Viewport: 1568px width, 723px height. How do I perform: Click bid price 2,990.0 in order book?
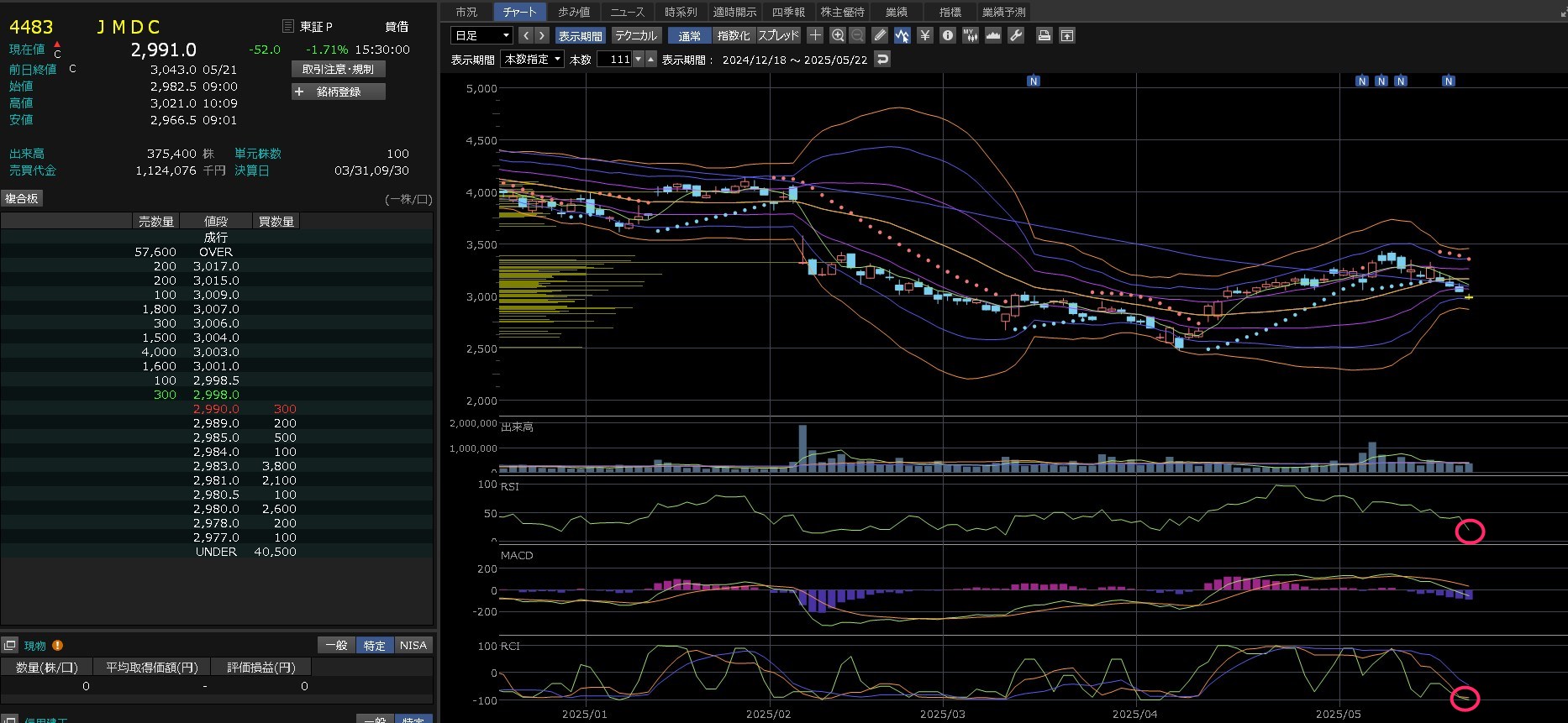(x=216, y=409)
